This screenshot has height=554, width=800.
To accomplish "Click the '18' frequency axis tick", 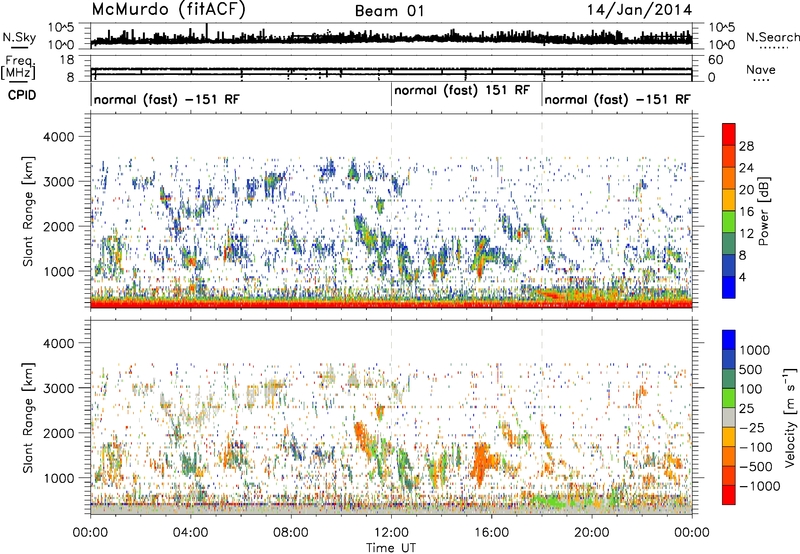I will coord(67,60).
